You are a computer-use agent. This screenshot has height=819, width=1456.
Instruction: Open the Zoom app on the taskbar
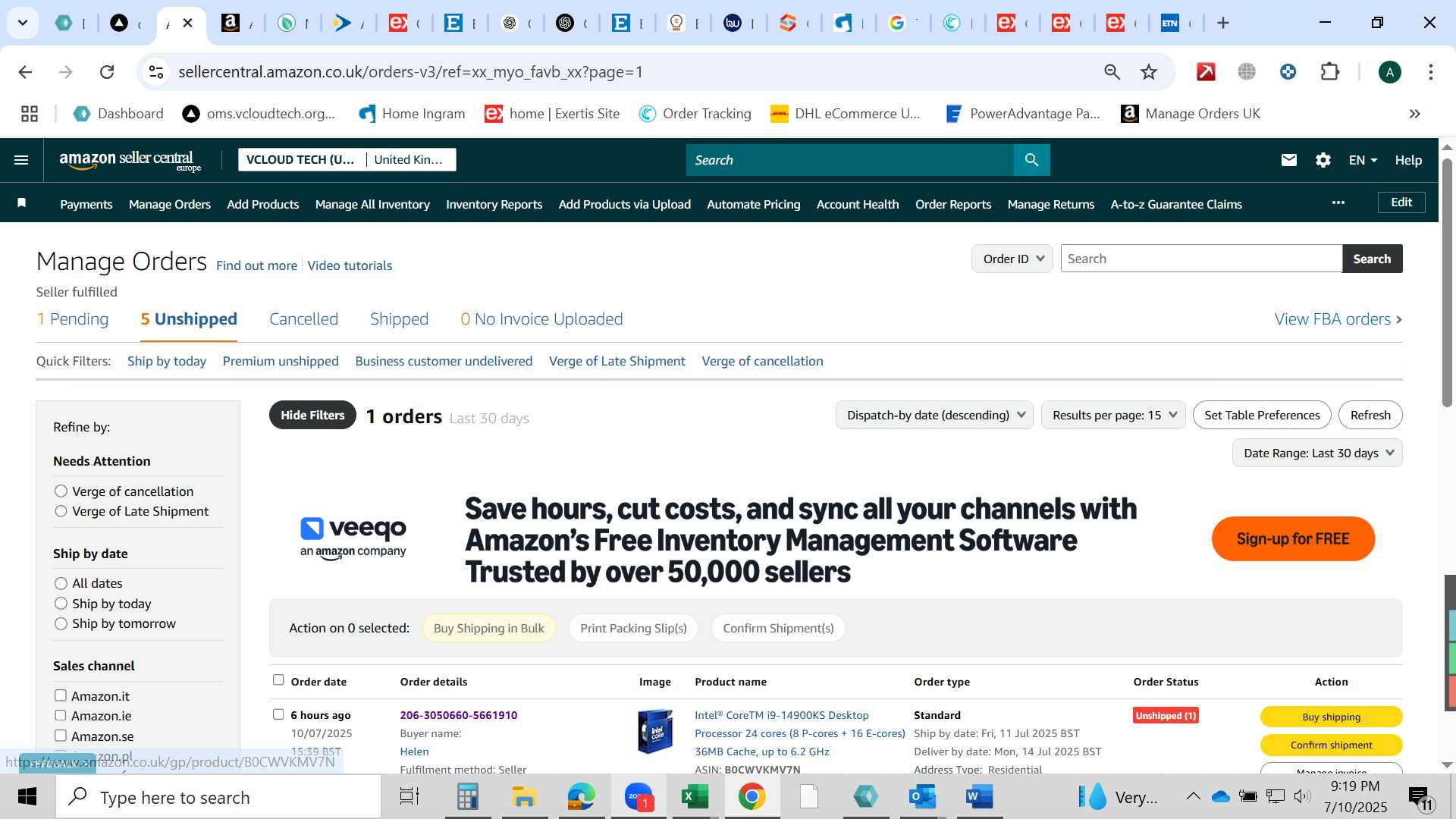click(x=639, y=797)
